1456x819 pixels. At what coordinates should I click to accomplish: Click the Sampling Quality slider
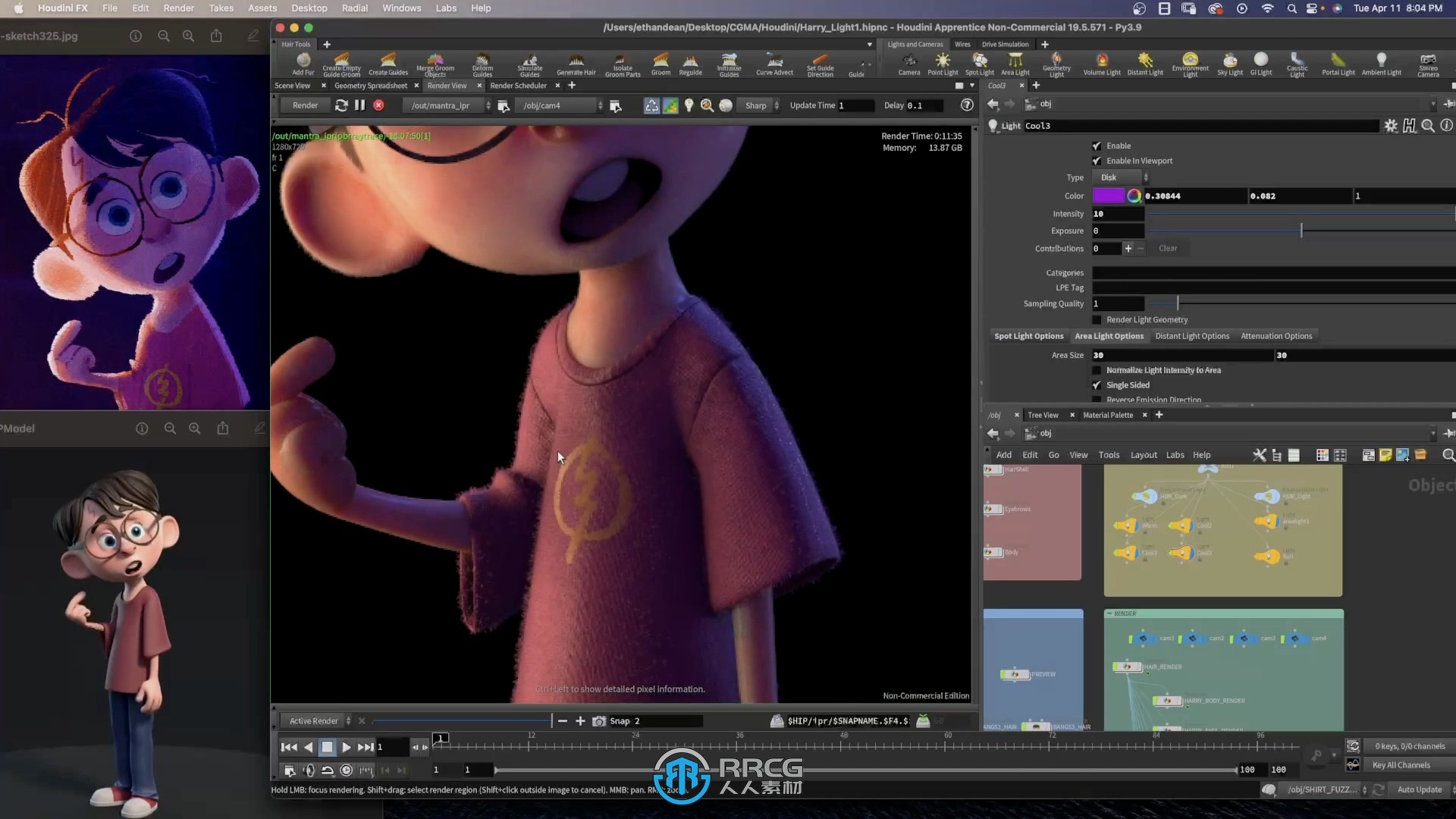1301,303
